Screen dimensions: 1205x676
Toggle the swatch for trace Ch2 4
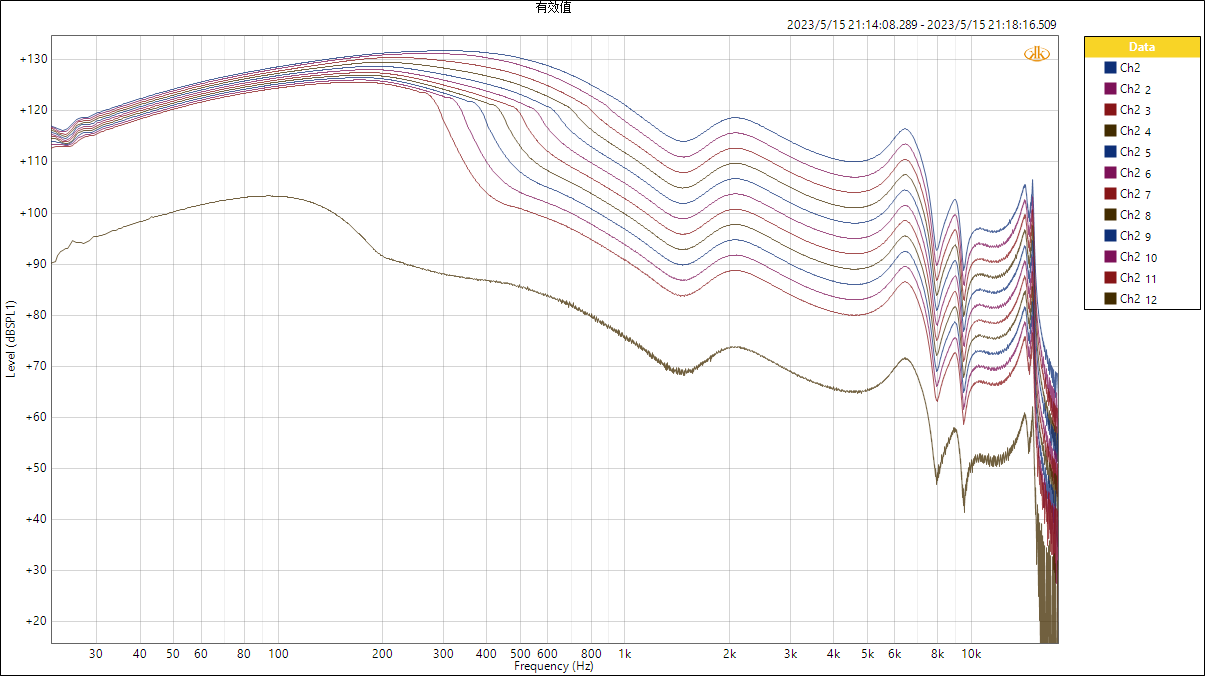tap(1110, 131)
